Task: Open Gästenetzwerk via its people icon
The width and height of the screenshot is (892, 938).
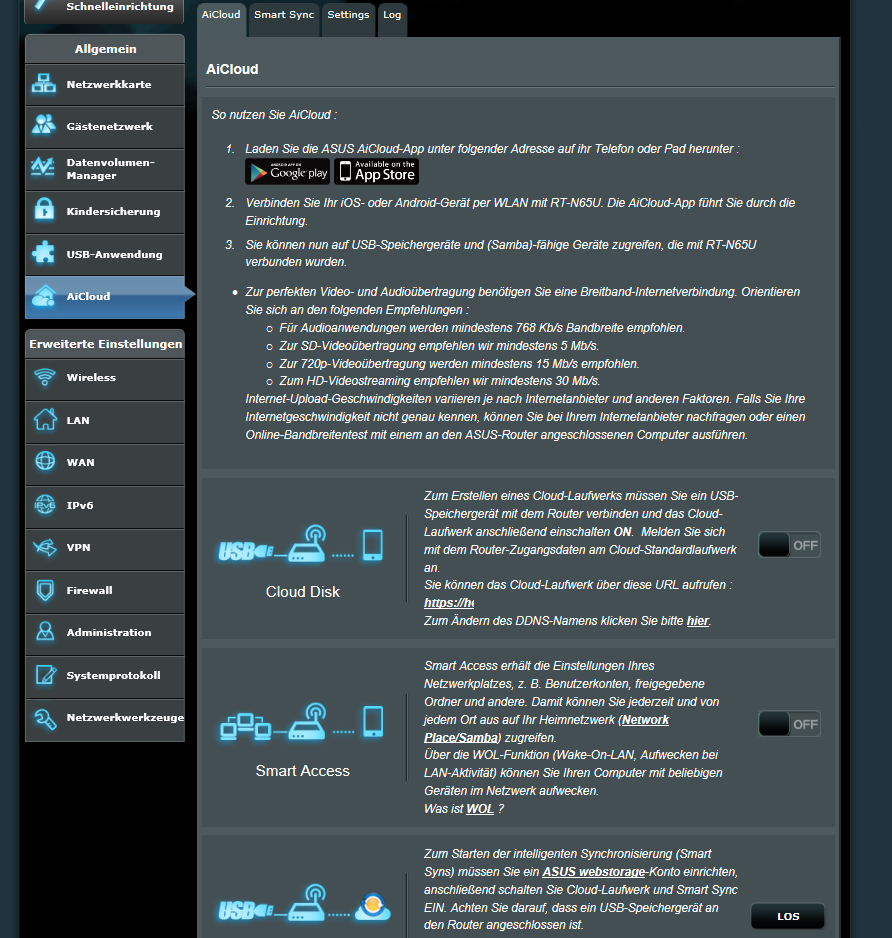Action: pyautogui.click(x=45, y=127)
